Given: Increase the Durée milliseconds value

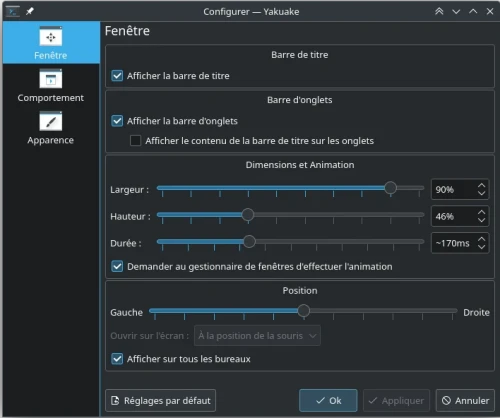Looking at the screenshot, I should pyautogui.click(x=481, y=239).
